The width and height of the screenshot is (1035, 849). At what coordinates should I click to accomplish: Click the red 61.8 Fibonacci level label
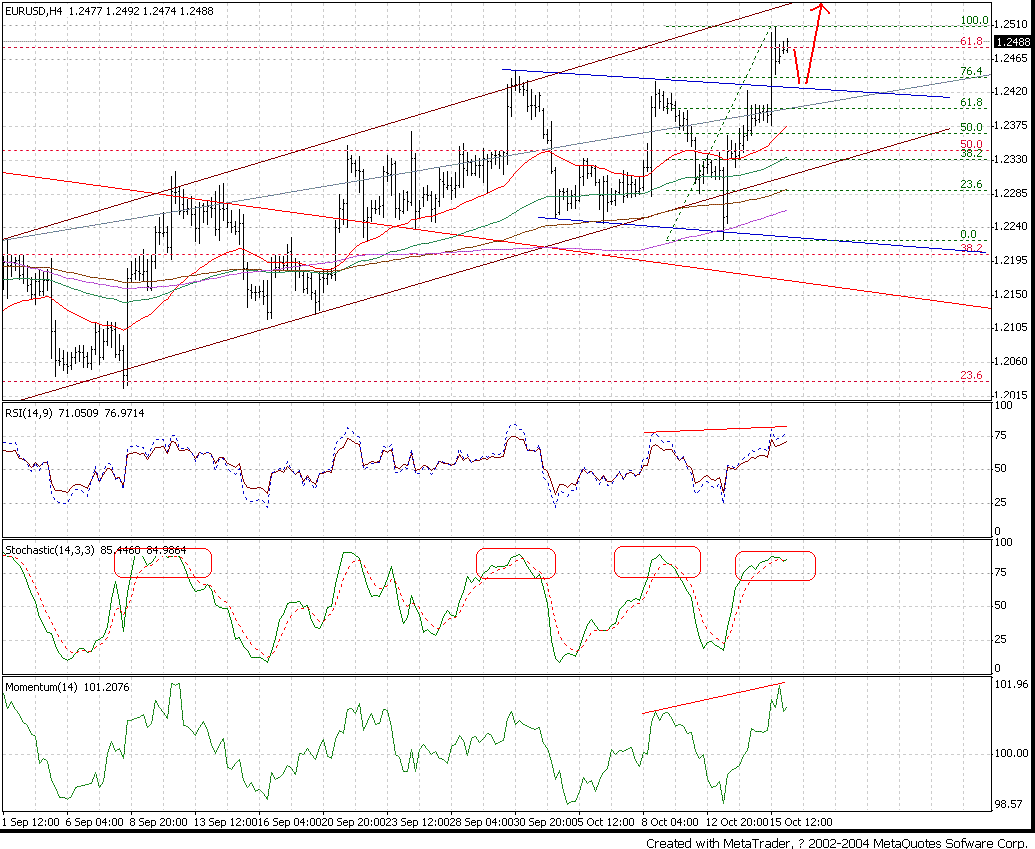(971, 42)
